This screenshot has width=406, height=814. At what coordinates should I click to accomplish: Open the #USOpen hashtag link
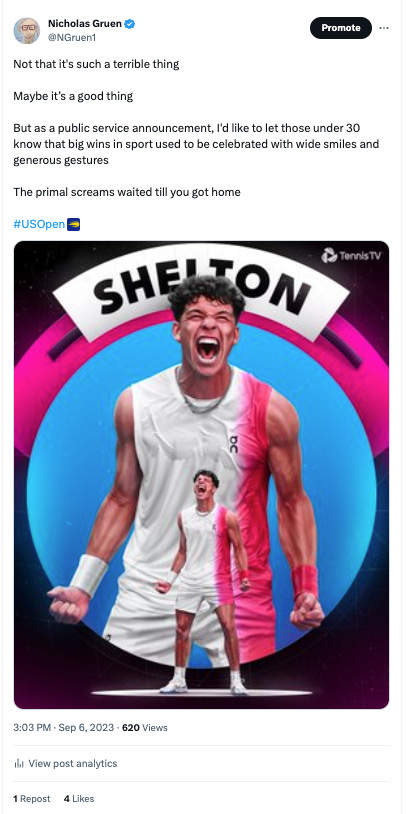click(39, 224)
